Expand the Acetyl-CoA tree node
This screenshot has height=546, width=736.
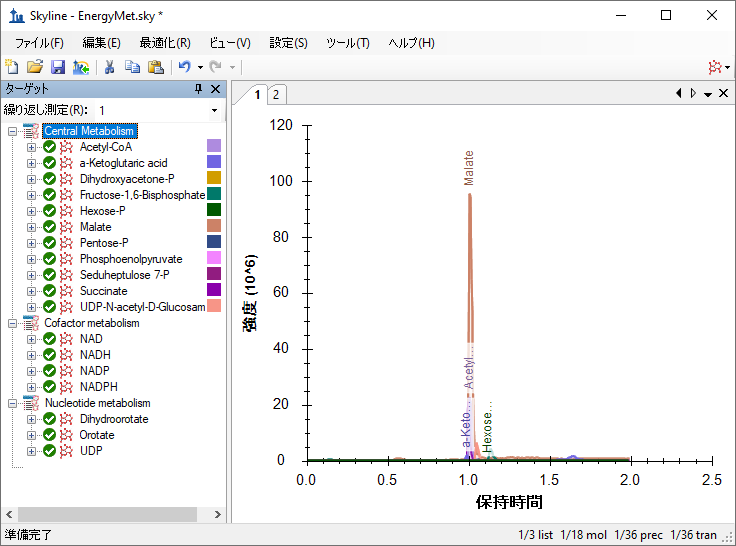[x=31, y=147]
